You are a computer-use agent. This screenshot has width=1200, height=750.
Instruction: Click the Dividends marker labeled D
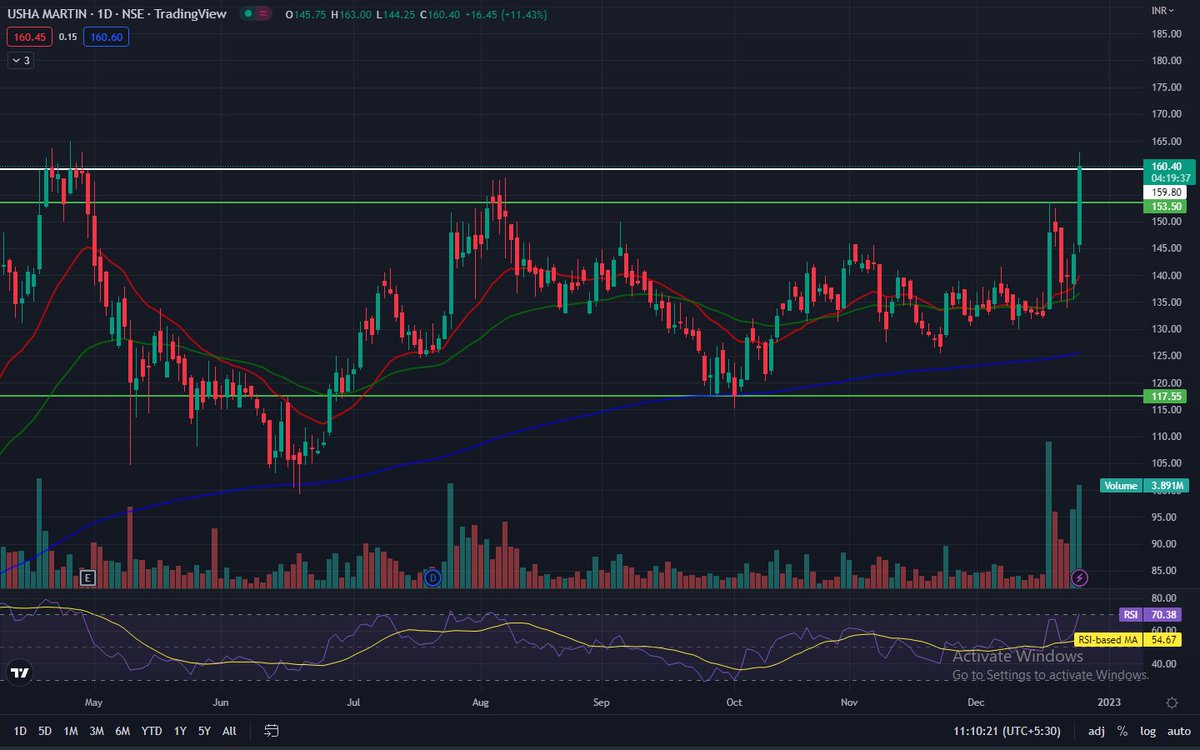pyautogui.click(x=431, y=578)
